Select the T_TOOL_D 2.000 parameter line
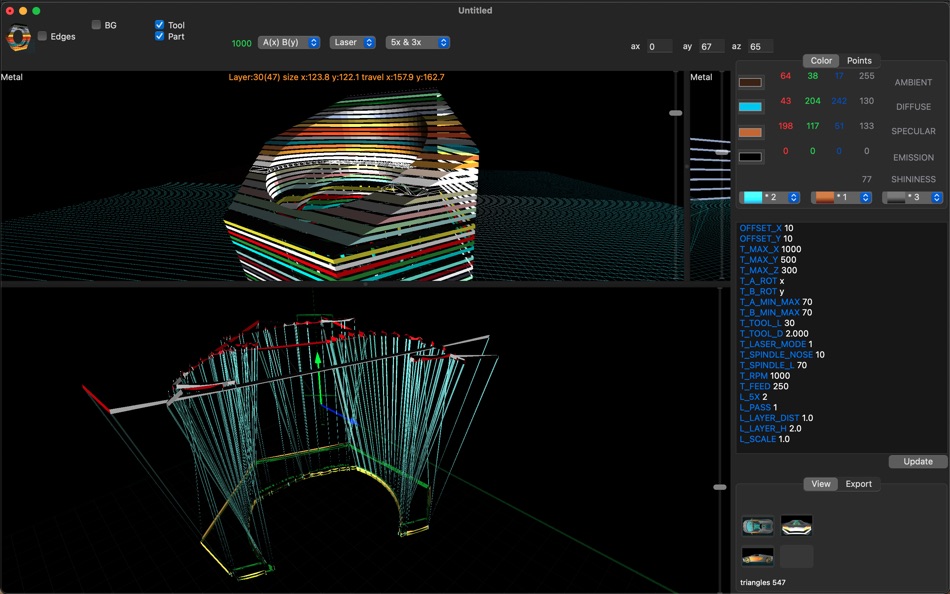 point(774,334)
